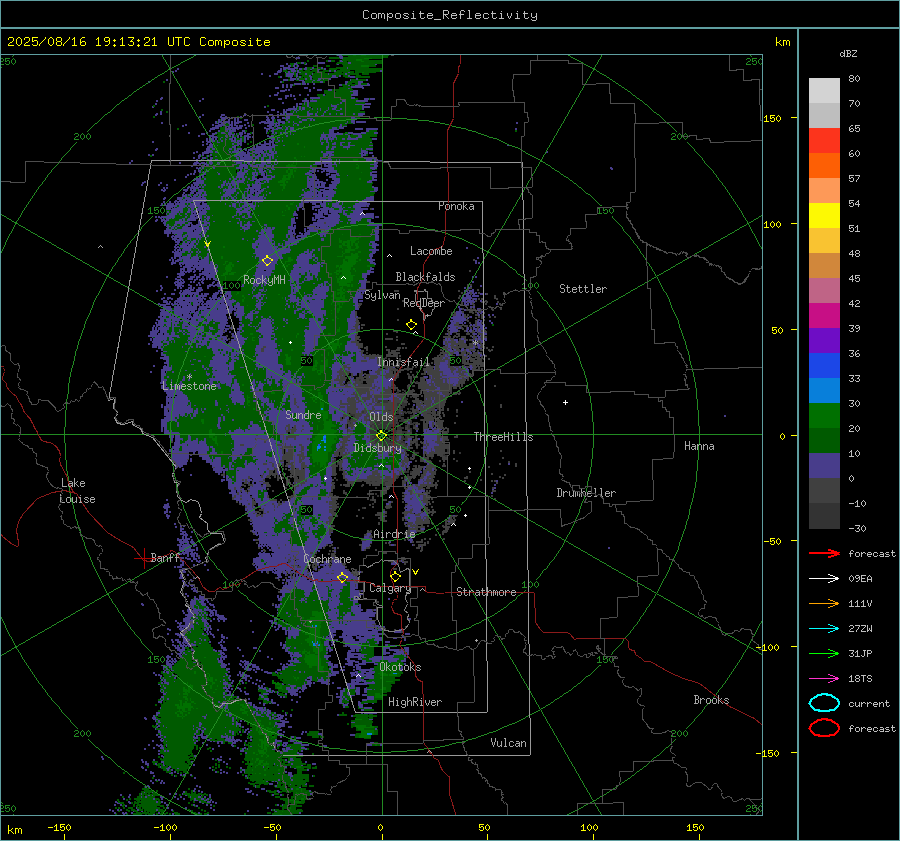Click the orange 111V arrow icon
Image resolution: width=900 pixels, height=841 pixels.
point(824,603)
